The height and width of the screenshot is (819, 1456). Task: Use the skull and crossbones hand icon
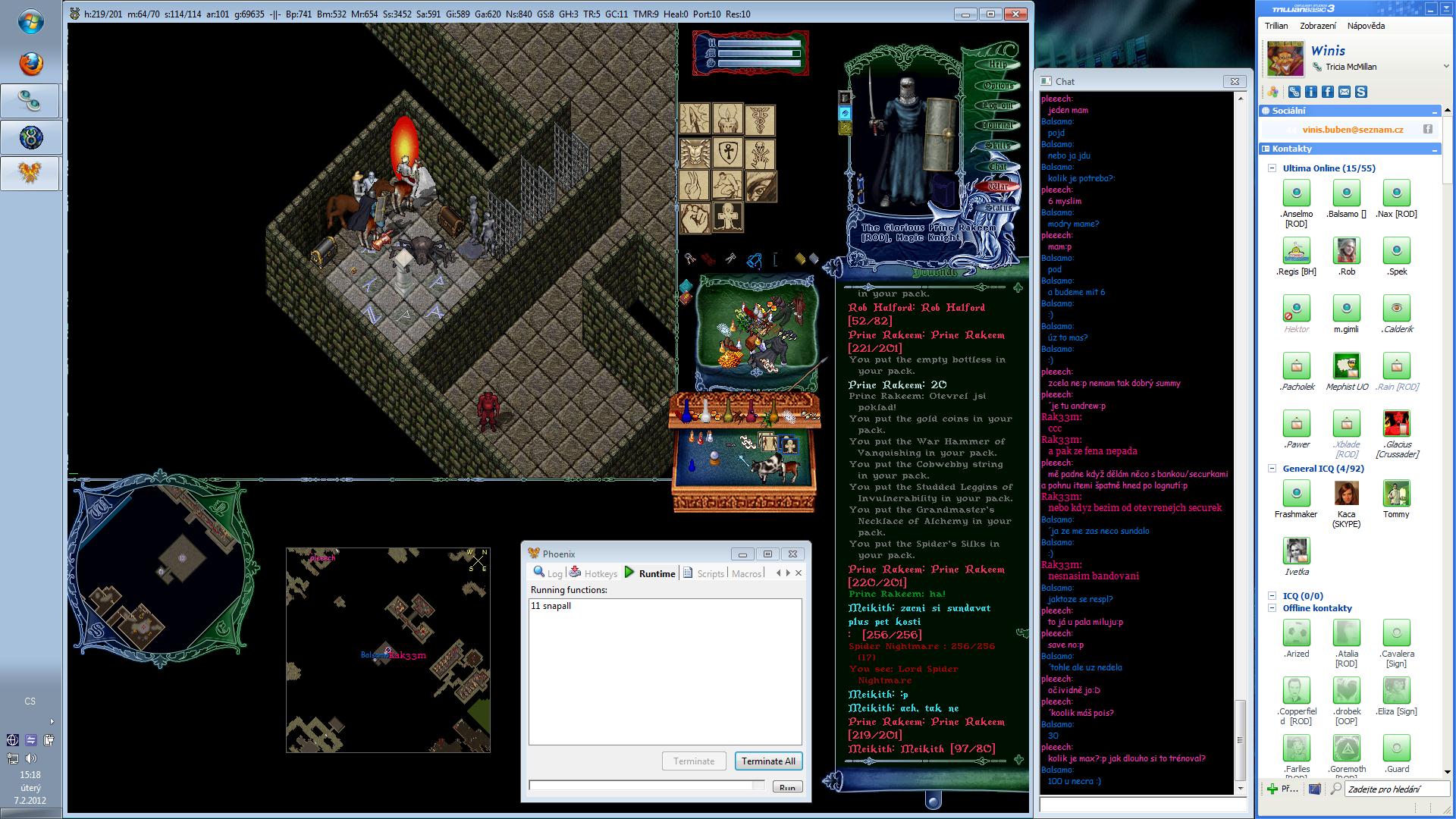click(760, 152)
